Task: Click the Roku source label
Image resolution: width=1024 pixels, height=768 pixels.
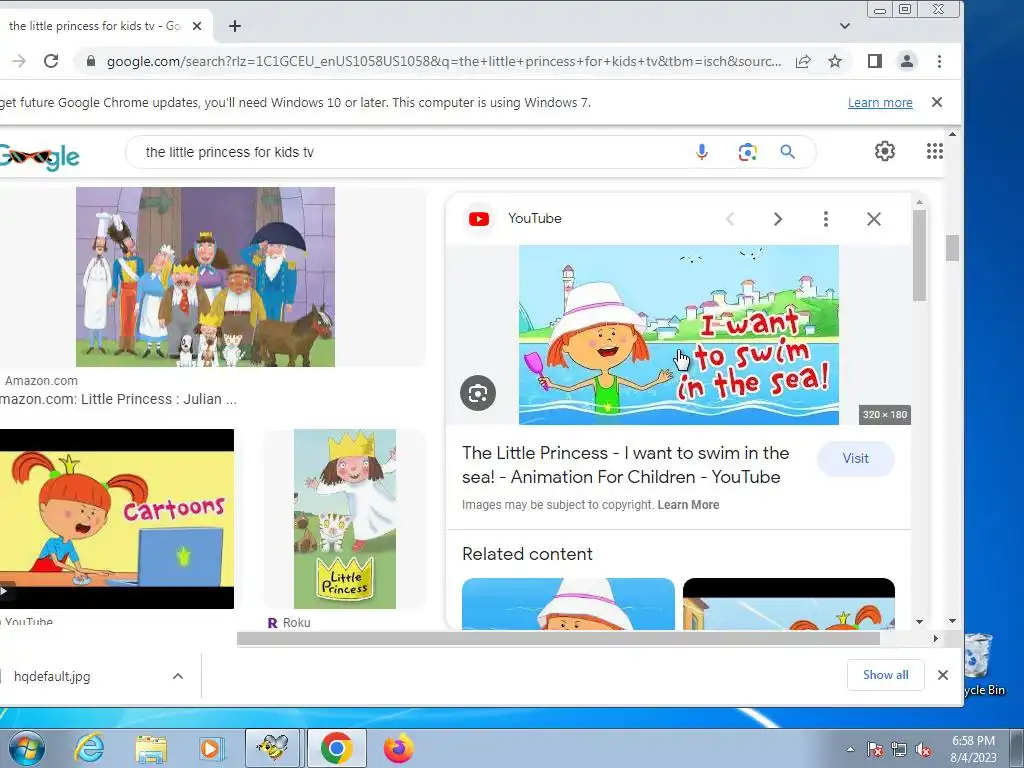Action: (x=296, y=623)
